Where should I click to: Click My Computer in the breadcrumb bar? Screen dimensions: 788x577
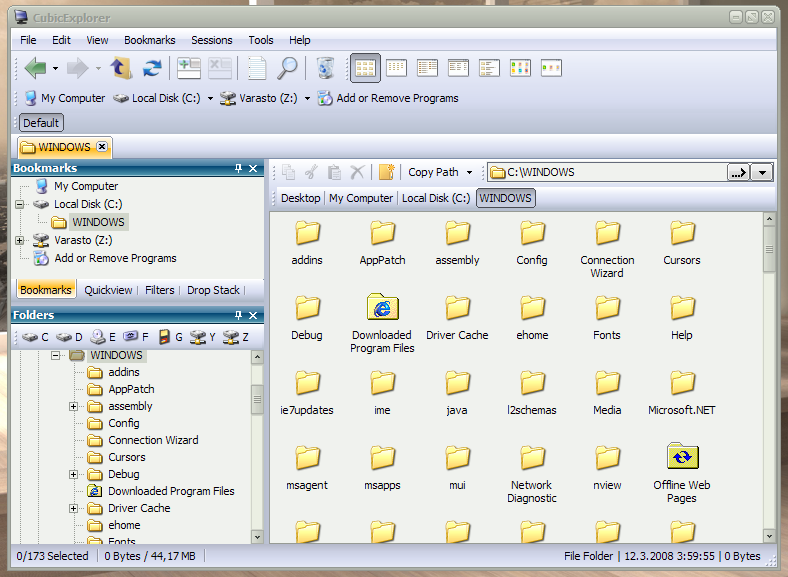(x=361, y=198)
